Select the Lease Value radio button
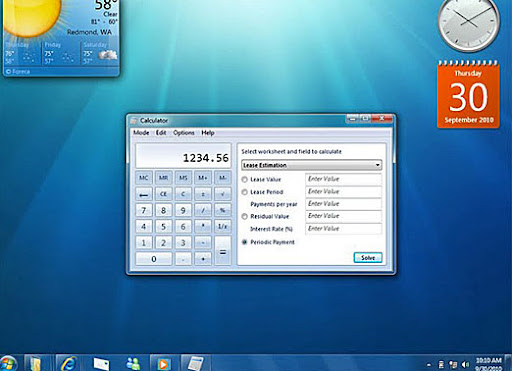This screenshot has height=371, width=512. click(244, 180)
